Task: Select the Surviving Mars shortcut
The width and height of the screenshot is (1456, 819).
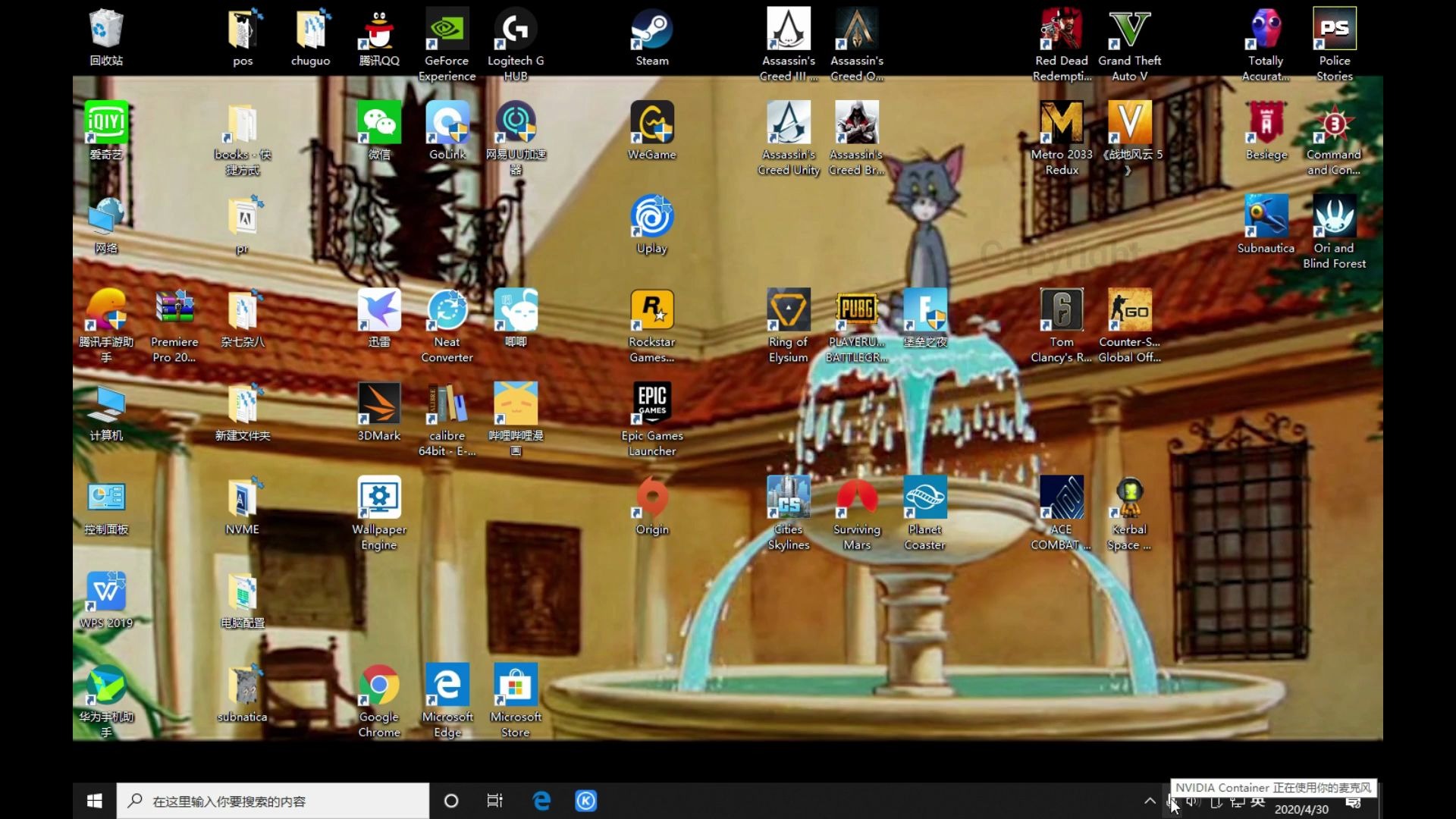Action: coord(857,513)
